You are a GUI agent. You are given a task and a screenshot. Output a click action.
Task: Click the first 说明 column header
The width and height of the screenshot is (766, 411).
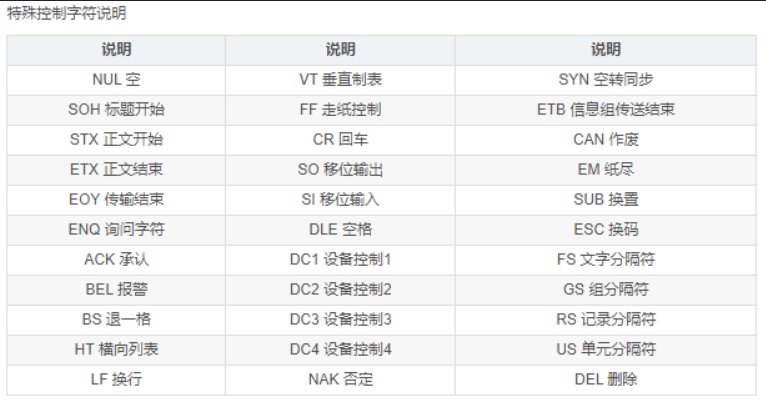click(x=116, y=49)
